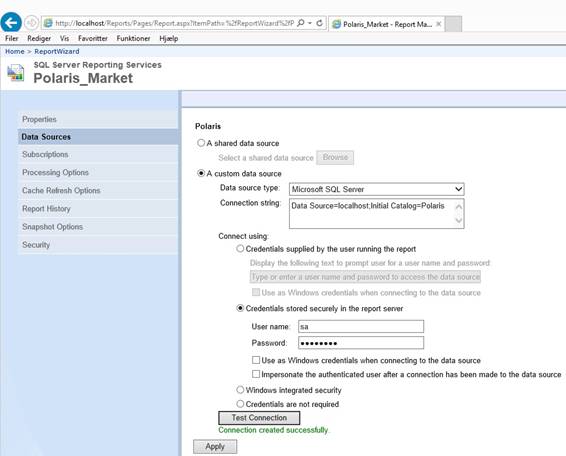
Task: Open the Report History sidebar tab
Action: point(98,209)
